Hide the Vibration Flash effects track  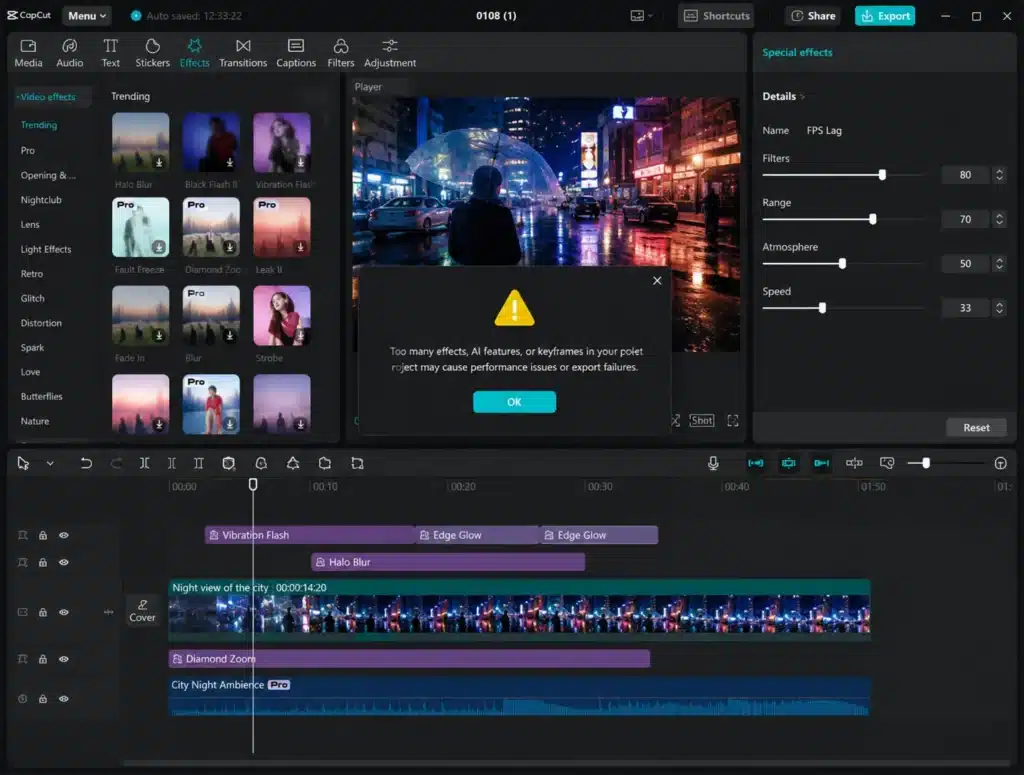point(63,535)
